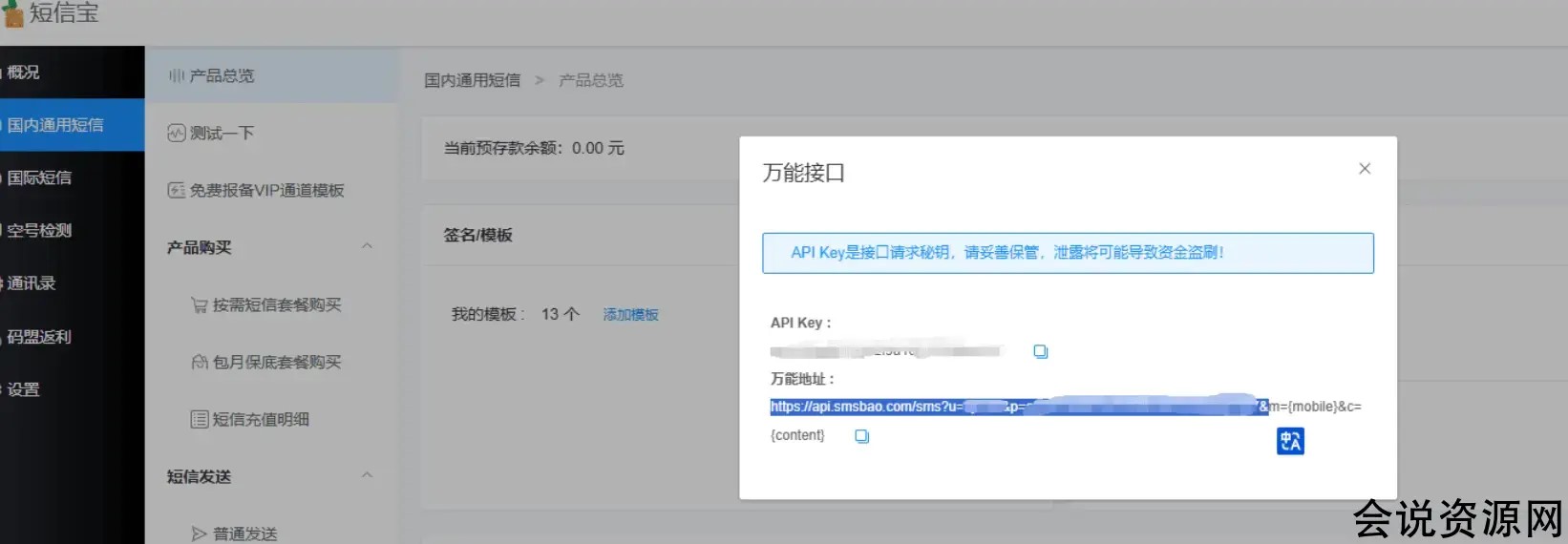Click the icon beside 包月保底套餐购买
The height and width of the screenshot is (544, 1568).
point(200,363)
